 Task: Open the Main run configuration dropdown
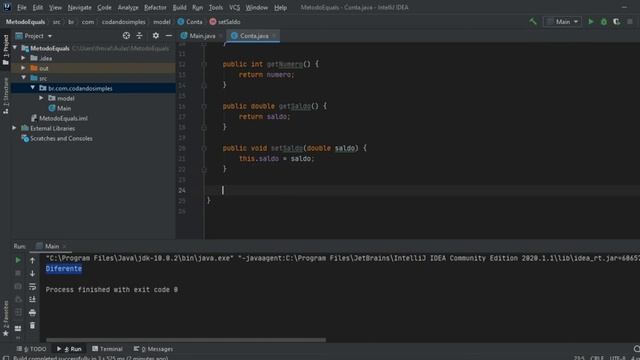point(562,22)
